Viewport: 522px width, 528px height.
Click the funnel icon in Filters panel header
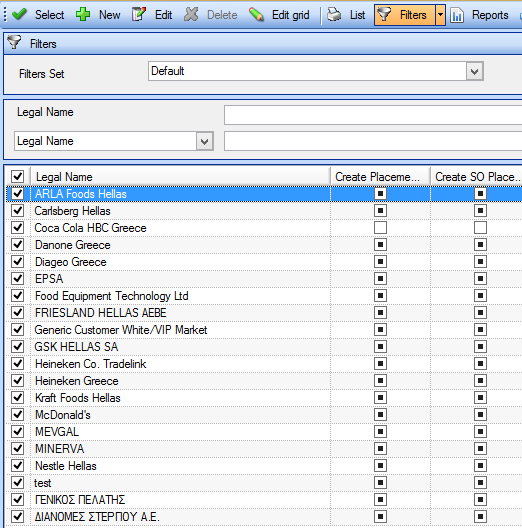[x=14, y=42]
